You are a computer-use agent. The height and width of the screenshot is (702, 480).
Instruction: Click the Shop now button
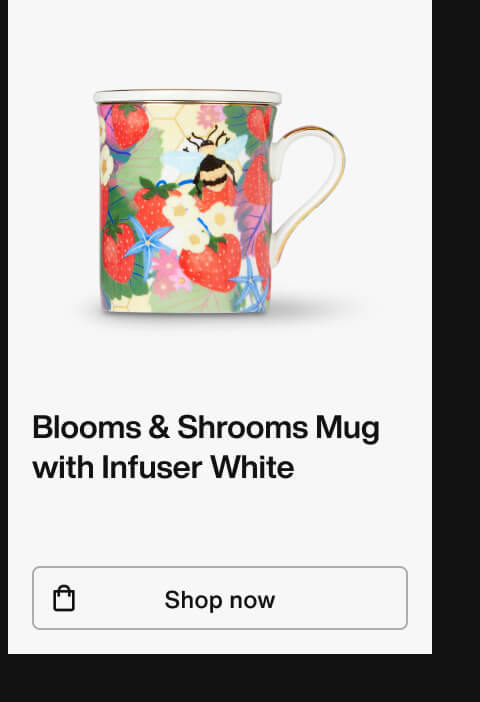[220, 598]
